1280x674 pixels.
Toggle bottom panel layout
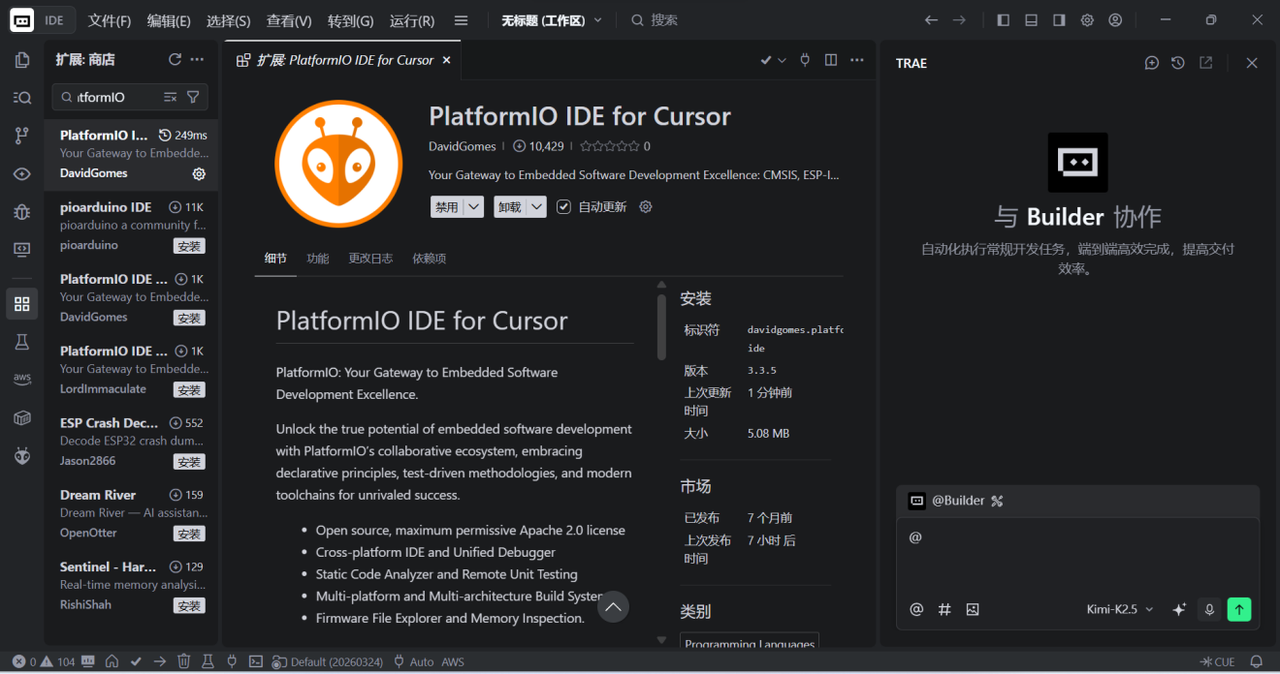(1031, 20)
